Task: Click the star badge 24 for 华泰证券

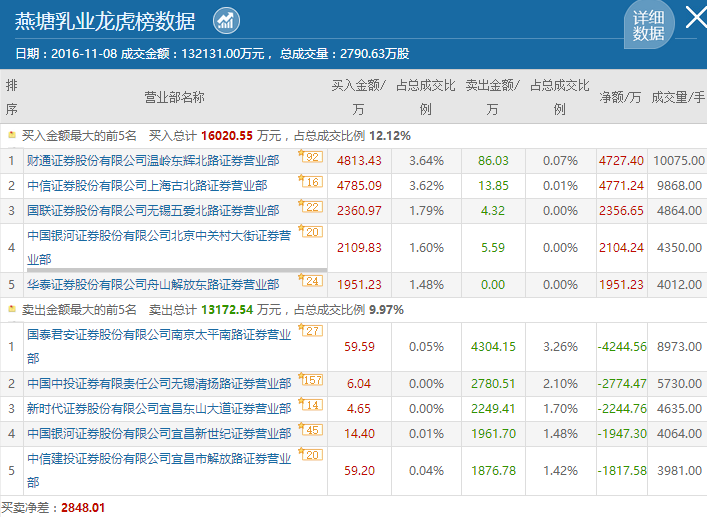Action: [311, 280]
